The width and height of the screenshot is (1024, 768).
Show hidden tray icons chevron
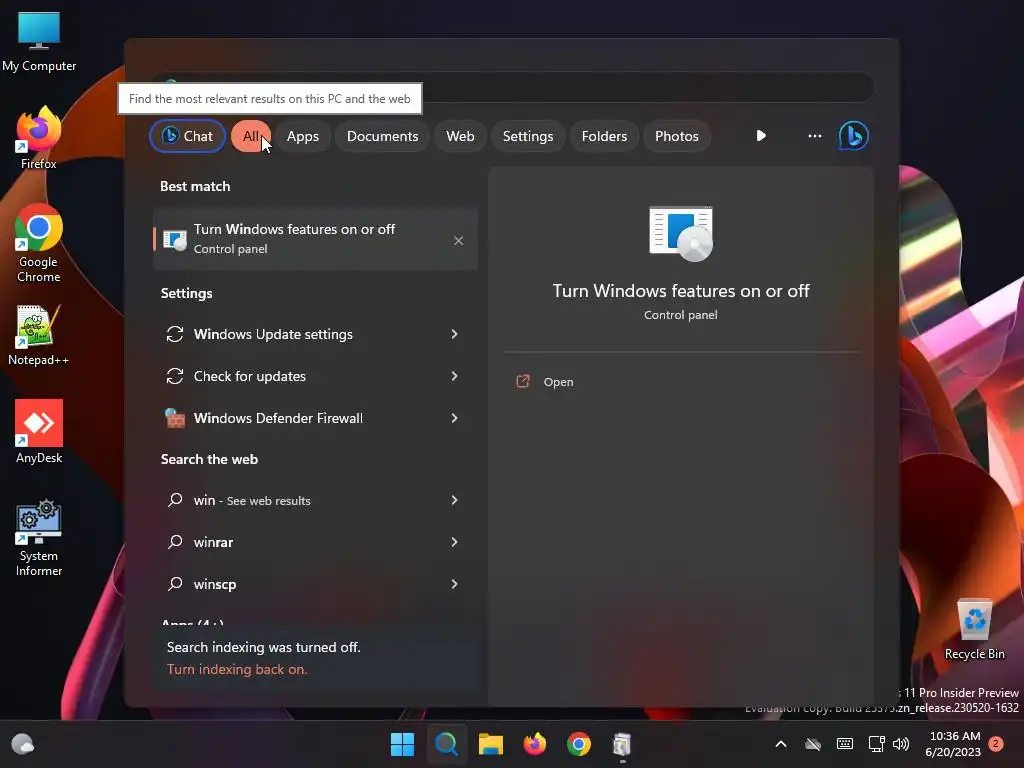coord(780,744)
